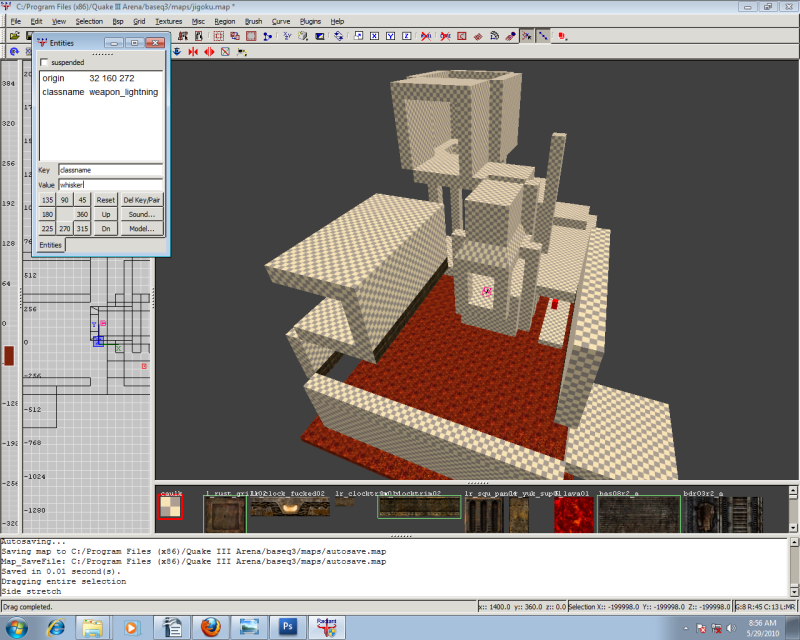Image resolution: width=800 pixels, height=640 pixels.
Task: Click the Open map folder icon
Action: pos(14,36)
